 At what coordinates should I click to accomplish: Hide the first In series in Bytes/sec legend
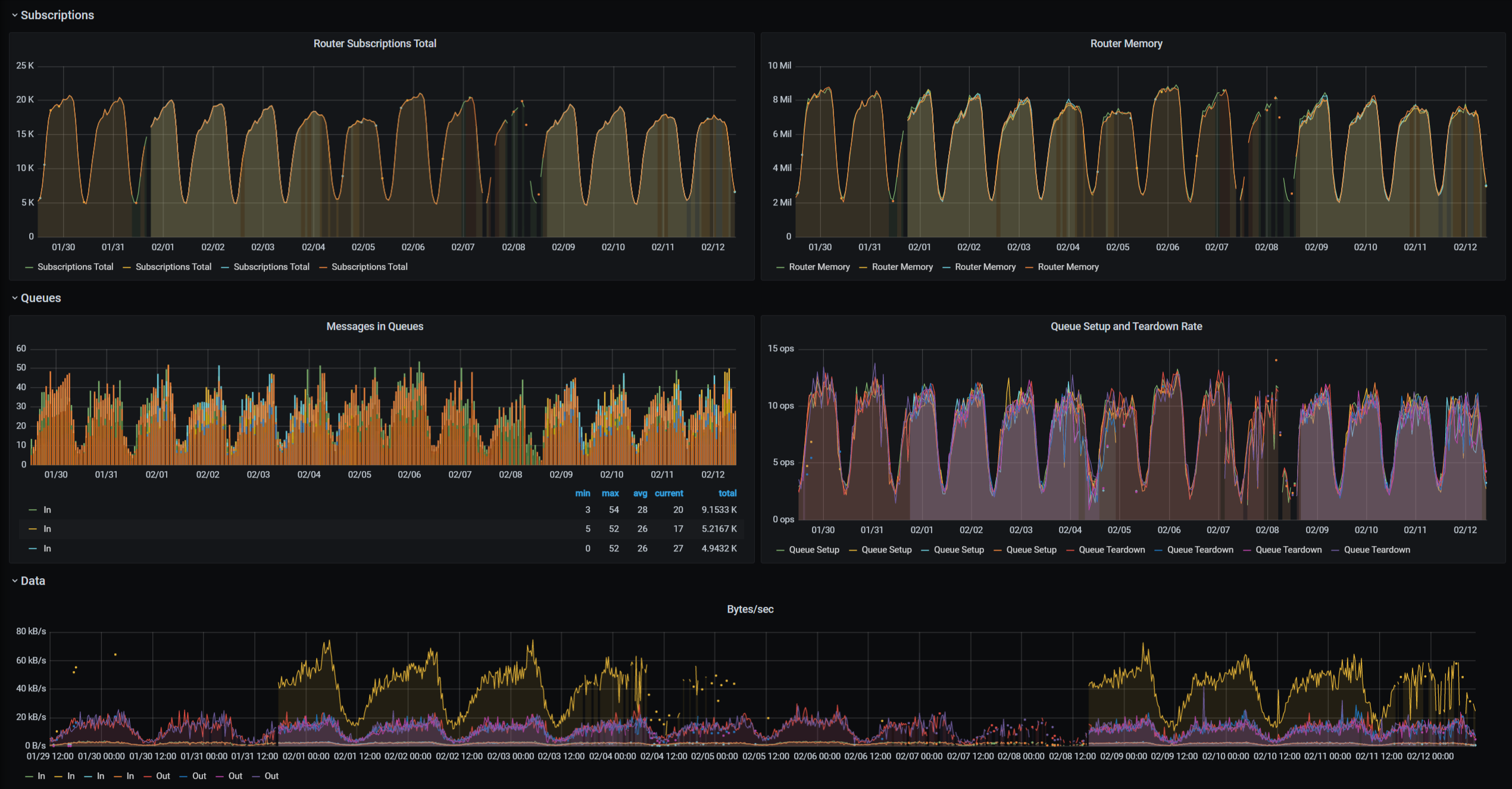click(40, 776)
